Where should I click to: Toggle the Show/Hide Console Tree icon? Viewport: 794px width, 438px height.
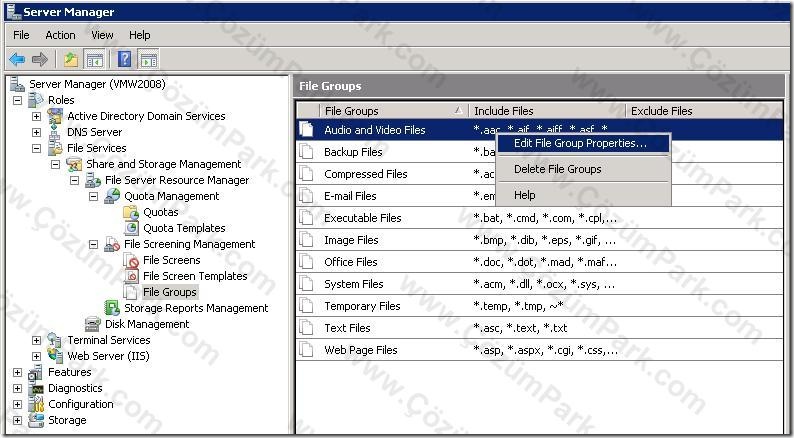click(x=94, y=60)
